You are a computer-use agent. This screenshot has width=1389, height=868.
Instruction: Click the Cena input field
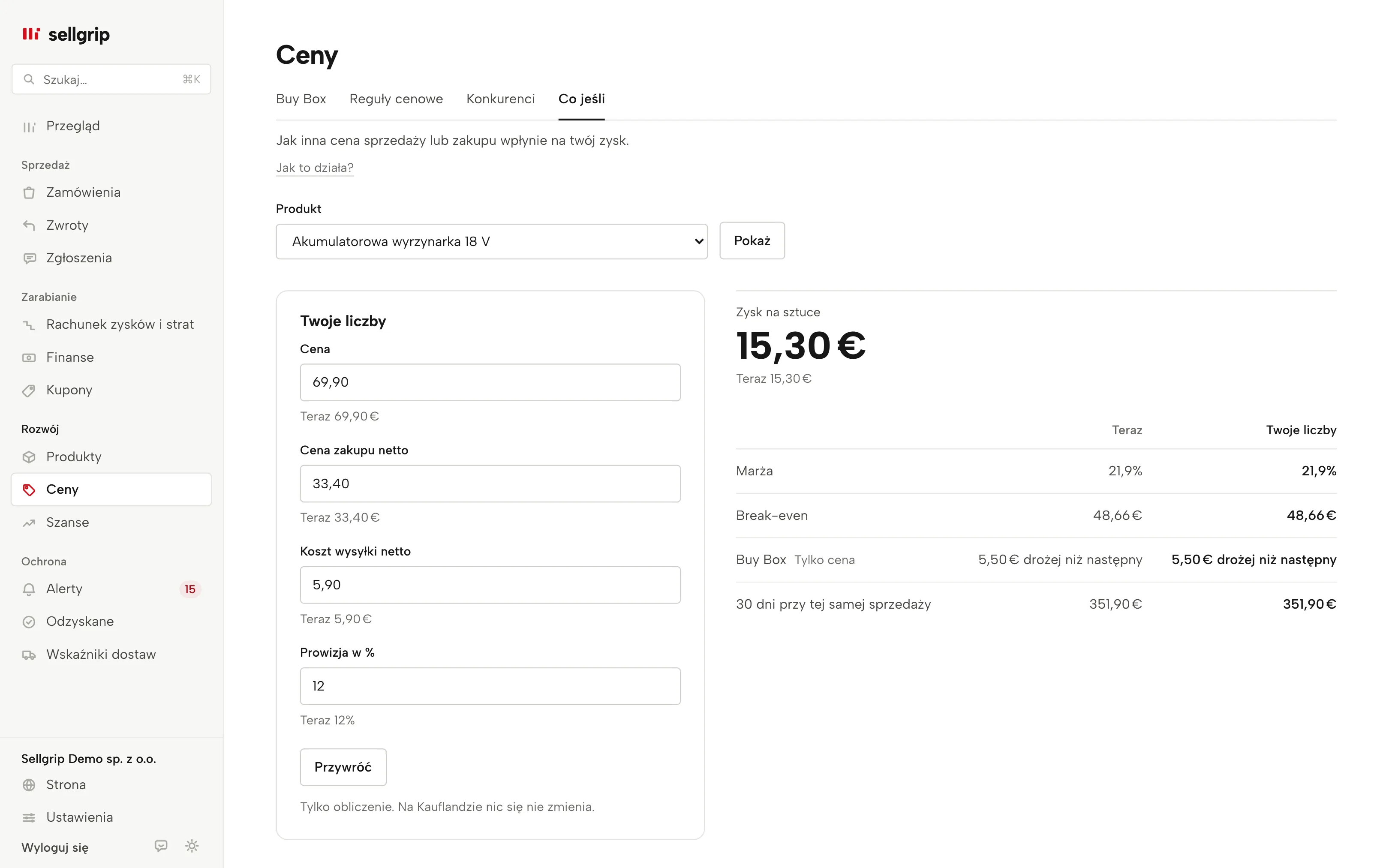click(490, 382)
